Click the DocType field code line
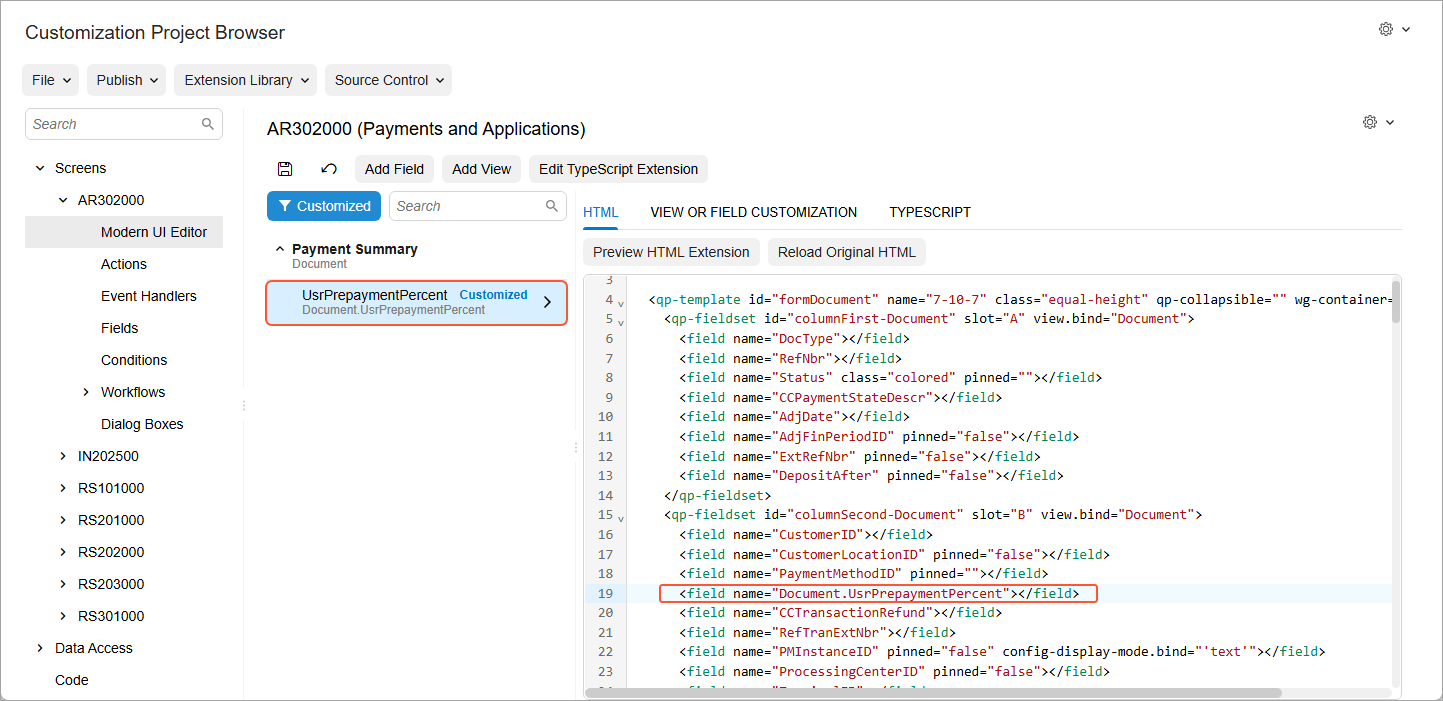This screenshot has height=701, width=1443. 795,338
